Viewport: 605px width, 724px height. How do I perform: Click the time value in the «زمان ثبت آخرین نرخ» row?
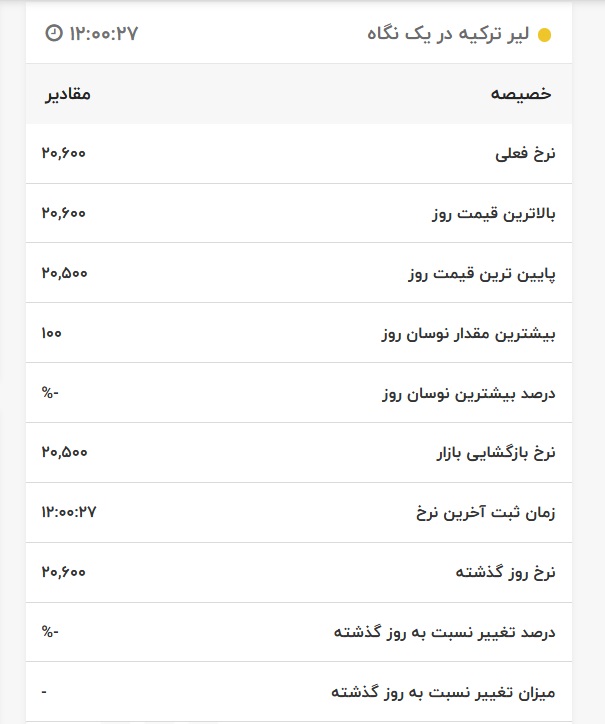(x=68, y=512)
